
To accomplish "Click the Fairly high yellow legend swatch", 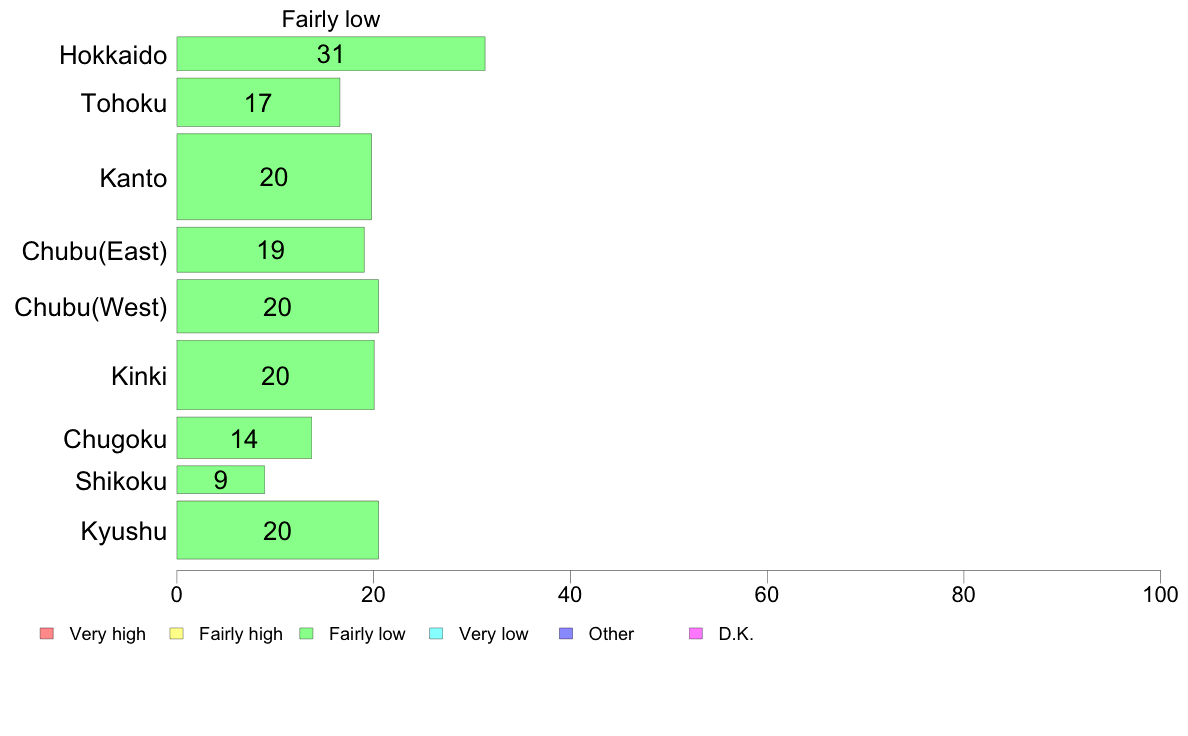I will coord(177,634).
